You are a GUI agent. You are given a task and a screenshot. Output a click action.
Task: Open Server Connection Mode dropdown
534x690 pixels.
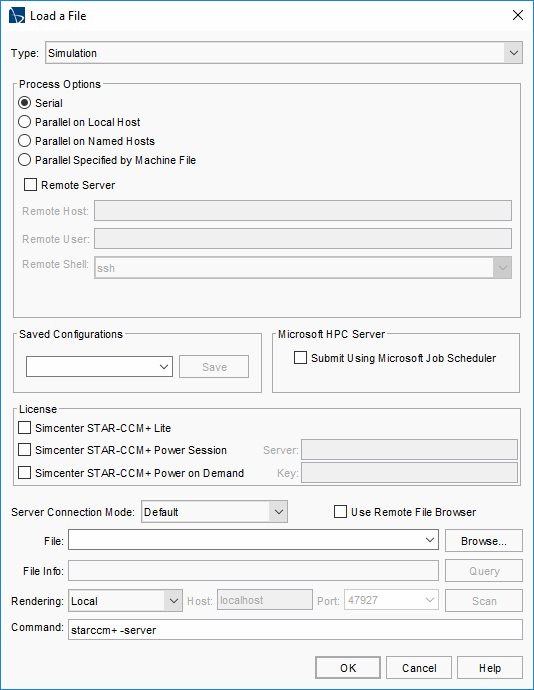(x=214, y=512)
